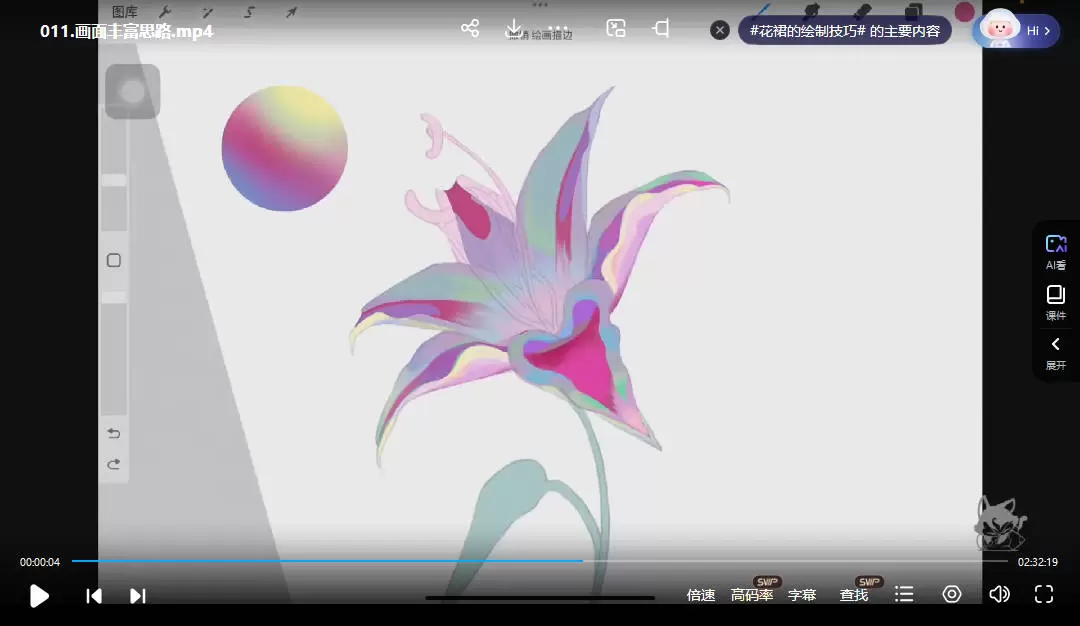Click the share icon in top bar

point(470,28)
